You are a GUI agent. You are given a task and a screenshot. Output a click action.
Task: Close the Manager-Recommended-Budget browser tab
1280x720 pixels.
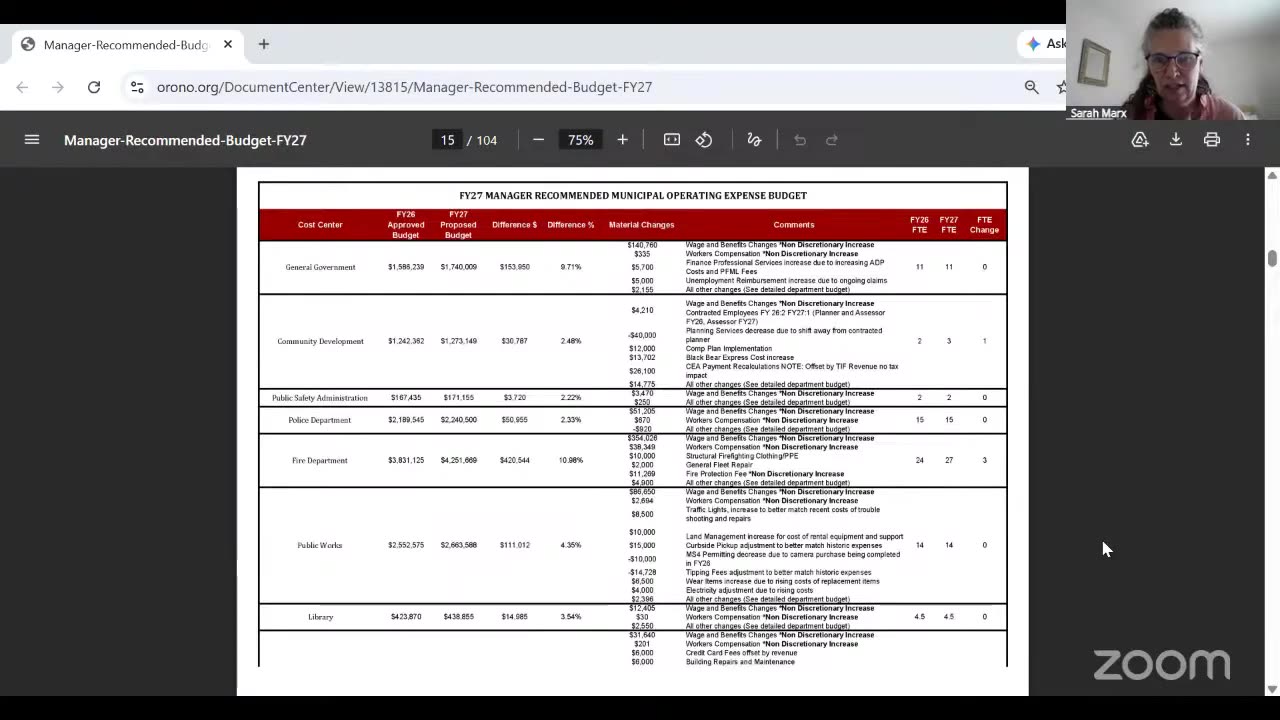(228, 44)
